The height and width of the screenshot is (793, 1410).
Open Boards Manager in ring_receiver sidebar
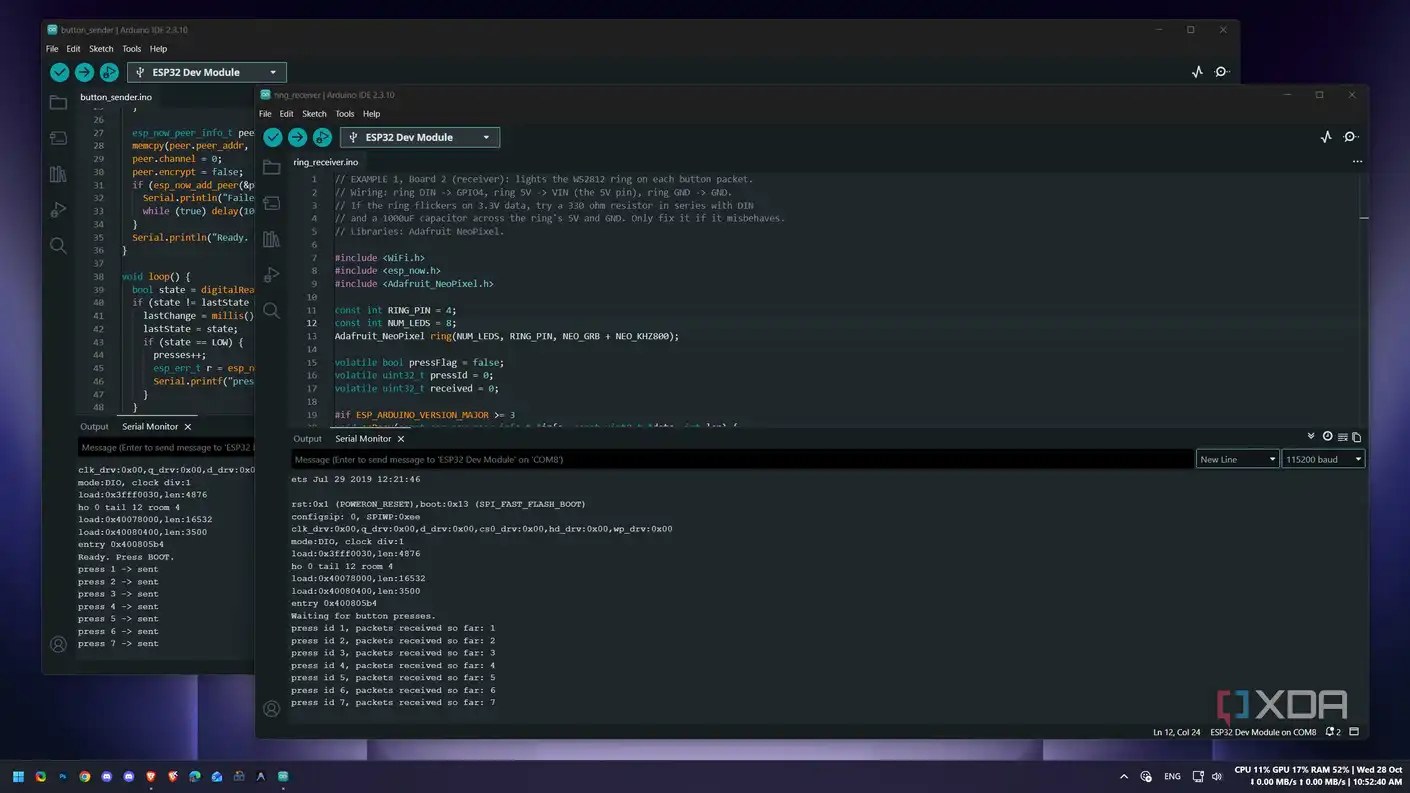(x=271, y=204)
